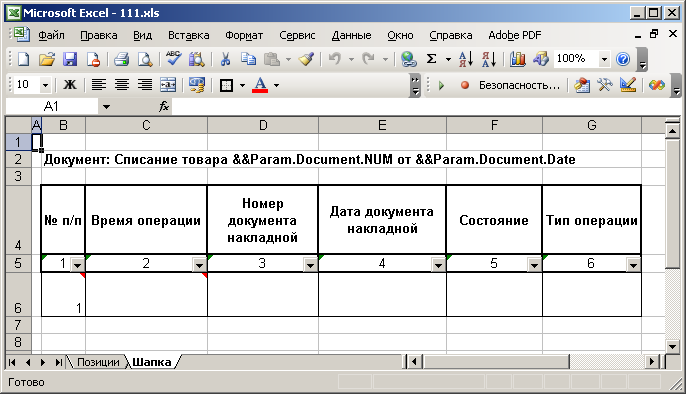This screenshot has width=686, height=394.
Task: Open the Adobe PDF menu
Action: (x=514, y=35)
